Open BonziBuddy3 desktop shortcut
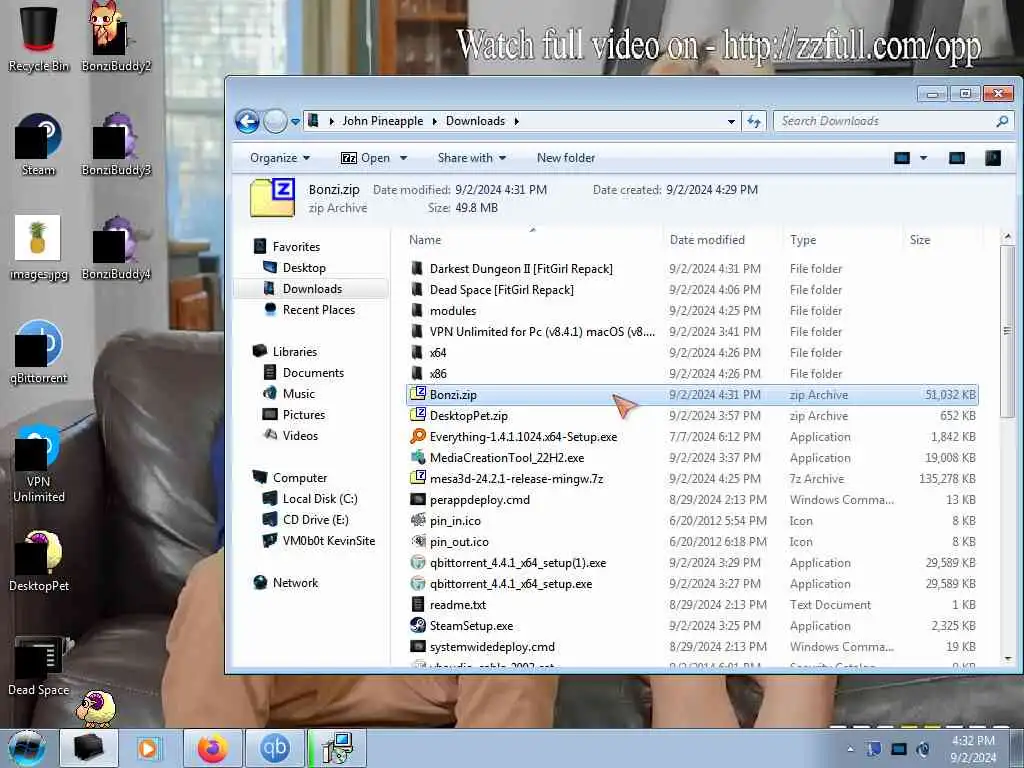1024x768 pixels. coord(116,145)
